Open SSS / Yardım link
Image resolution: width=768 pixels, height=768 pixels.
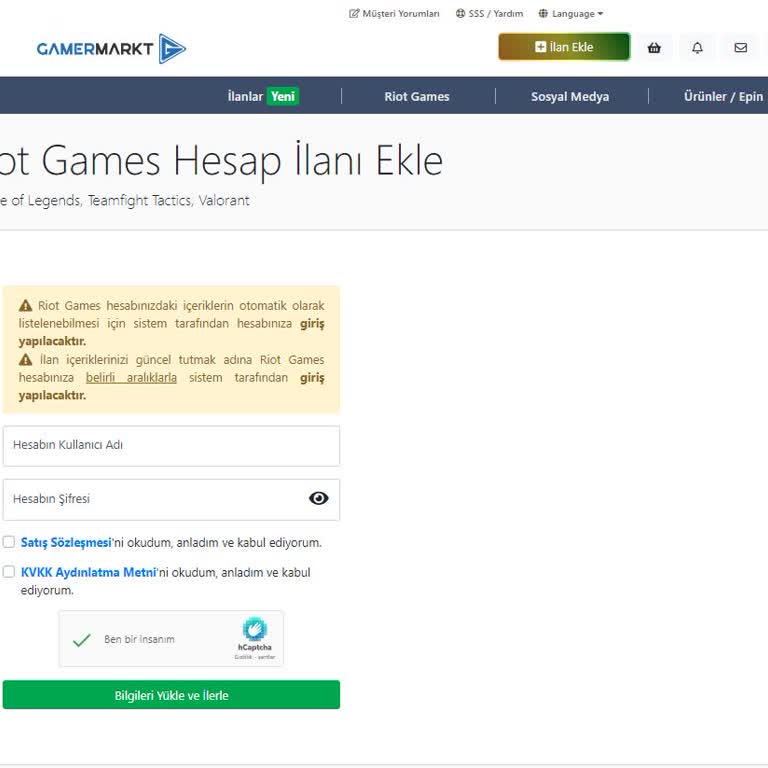tap(489, 14)
